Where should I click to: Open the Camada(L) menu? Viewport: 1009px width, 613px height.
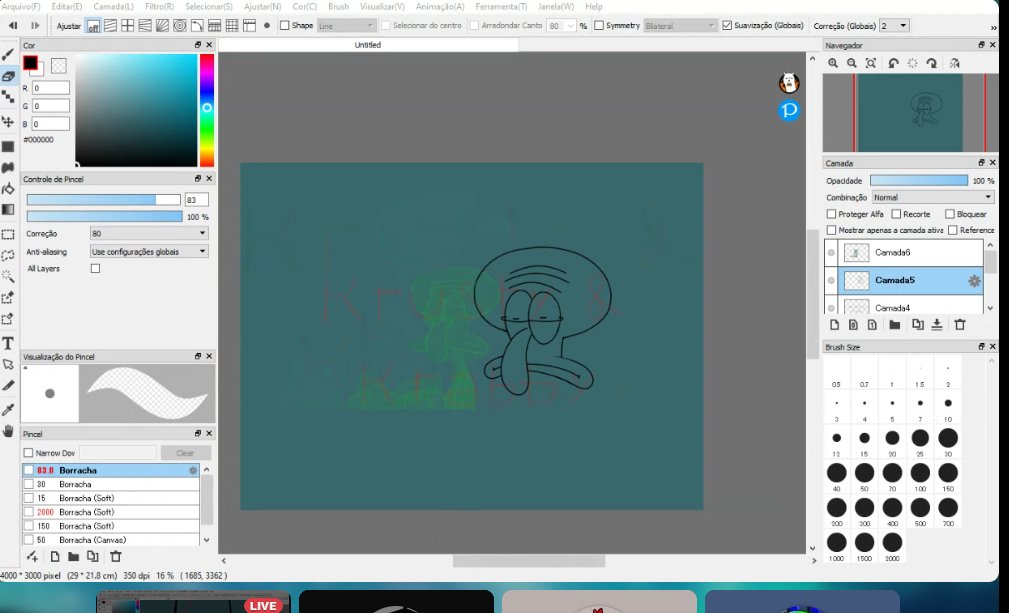tap(113, 6)
